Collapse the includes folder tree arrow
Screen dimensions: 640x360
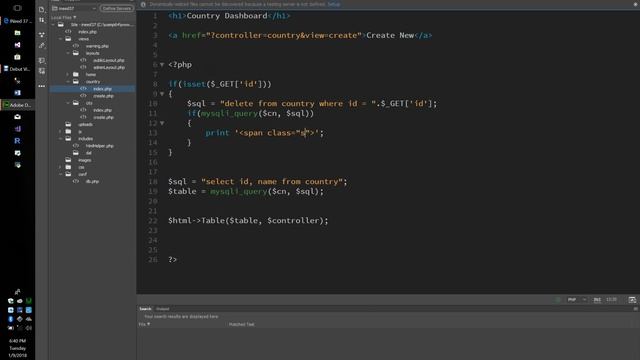[x=60, y=138]
